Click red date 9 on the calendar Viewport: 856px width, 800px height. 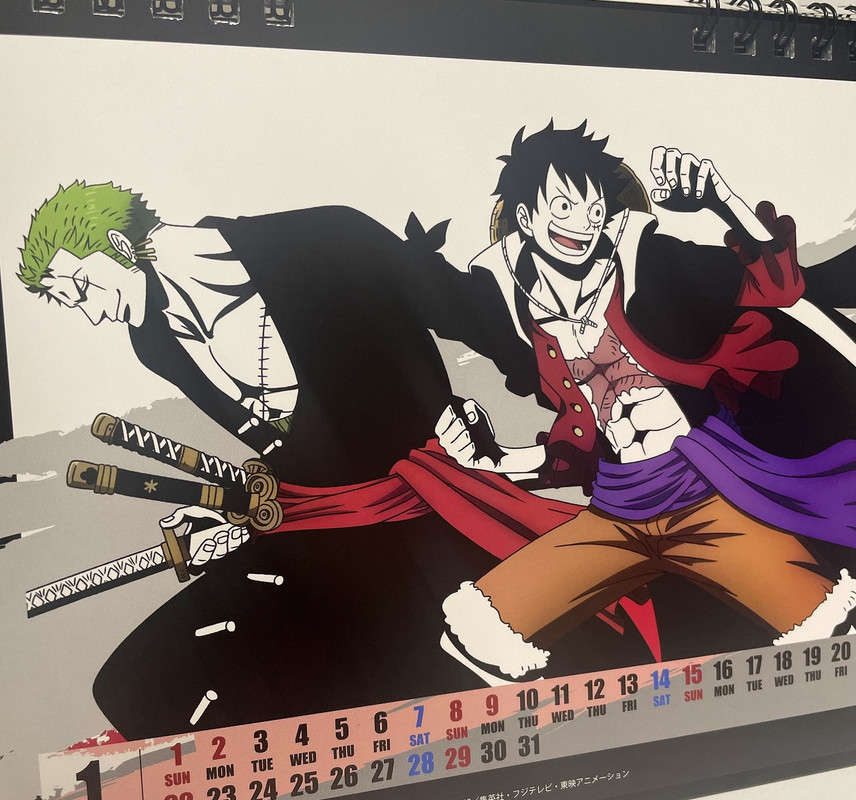(x=492, y=706)
